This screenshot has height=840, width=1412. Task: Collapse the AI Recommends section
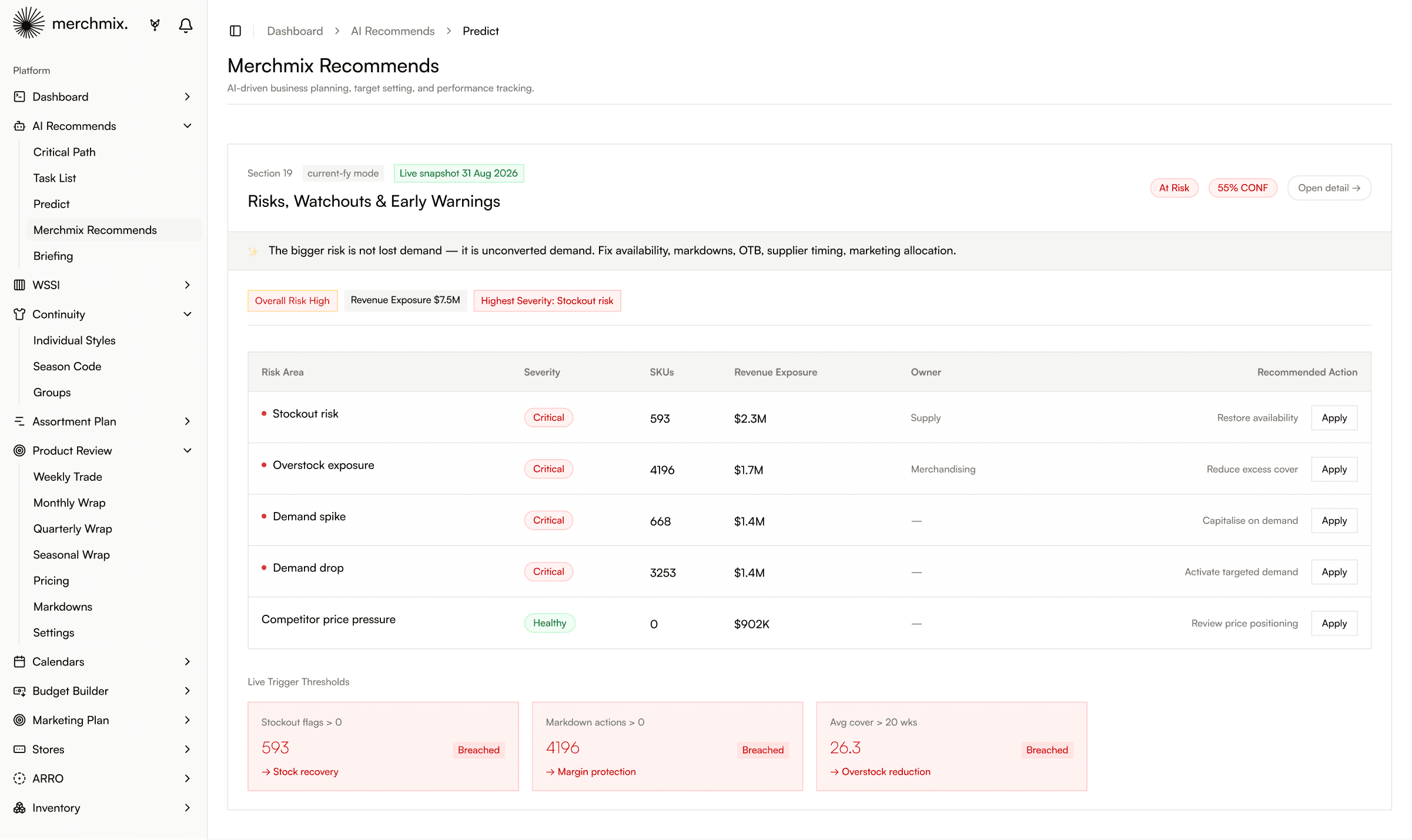[188, 126]
